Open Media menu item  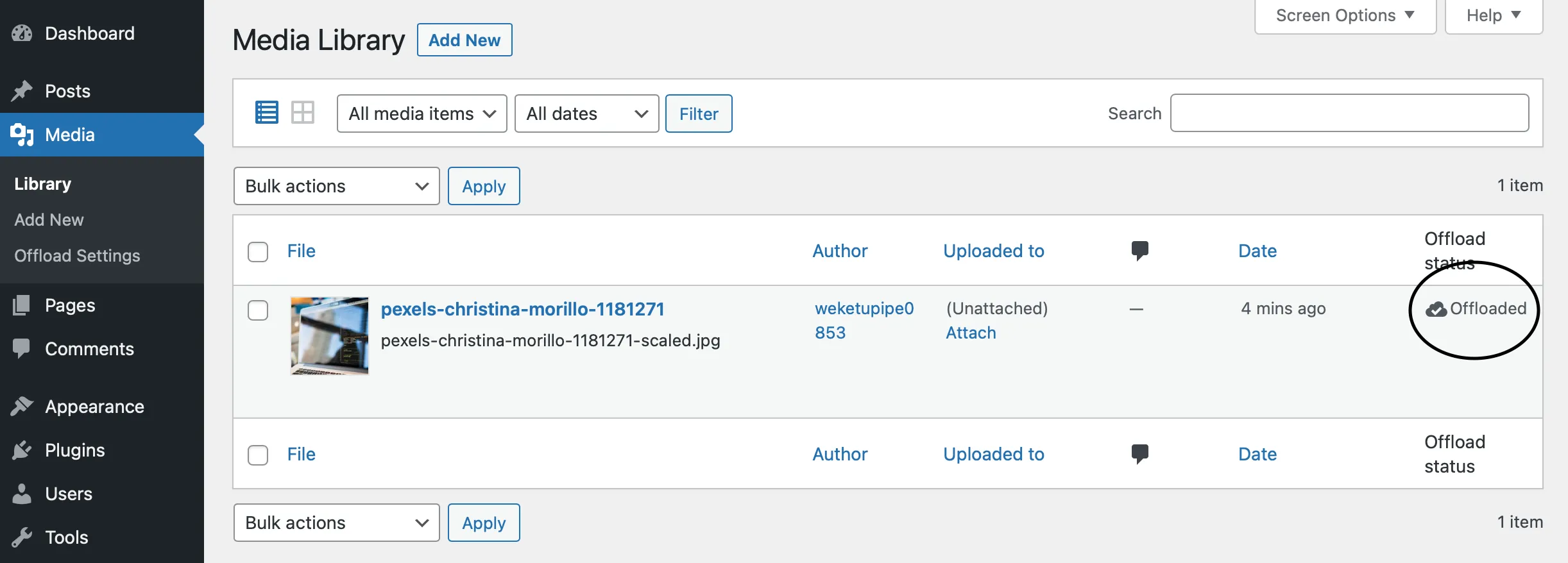[102, 135]
